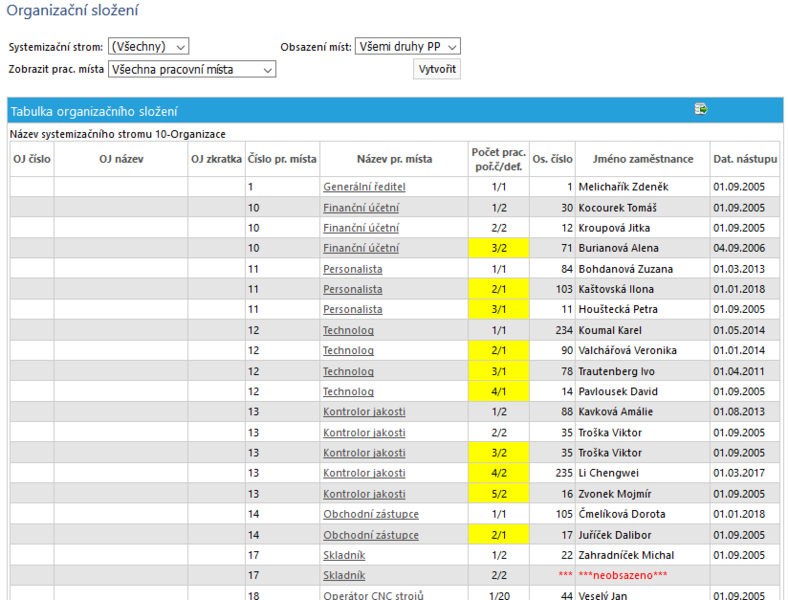Select the Veselý Jan name cell

click(643, 595)
